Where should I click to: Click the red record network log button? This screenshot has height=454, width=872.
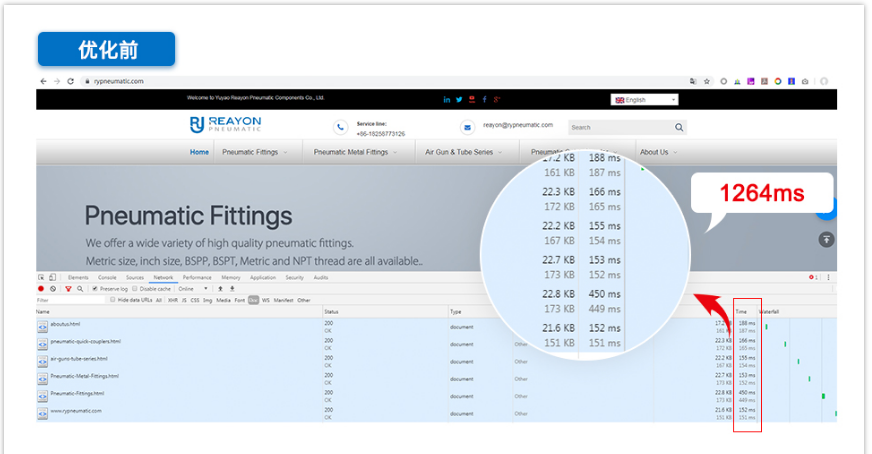pos(41,288)
